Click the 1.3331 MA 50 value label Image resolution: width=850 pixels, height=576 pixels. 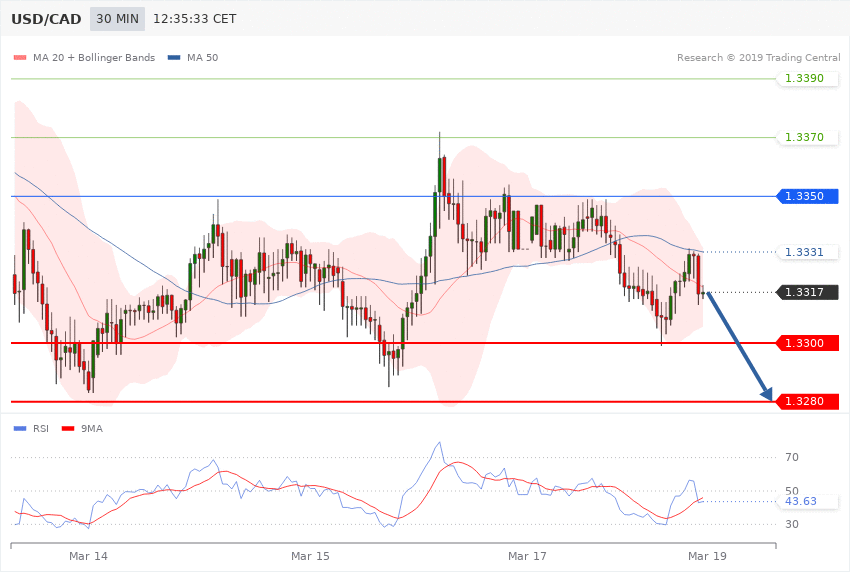click(x=808, y=252)
